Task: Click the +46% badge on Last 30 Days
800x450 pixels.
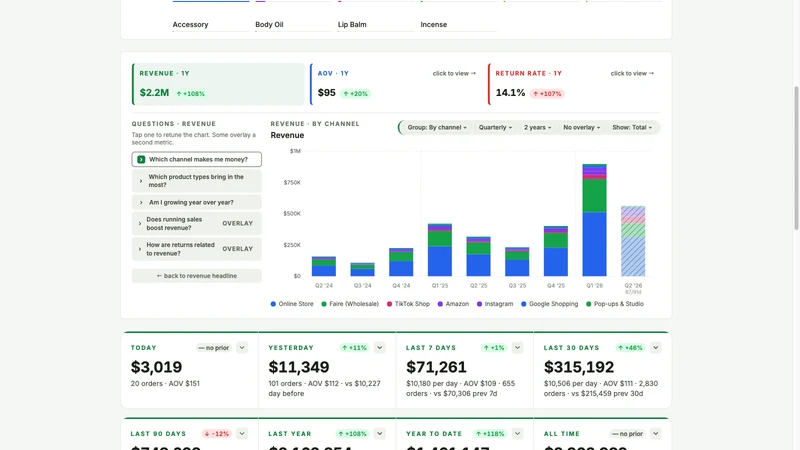Action: tap(631, 348)
